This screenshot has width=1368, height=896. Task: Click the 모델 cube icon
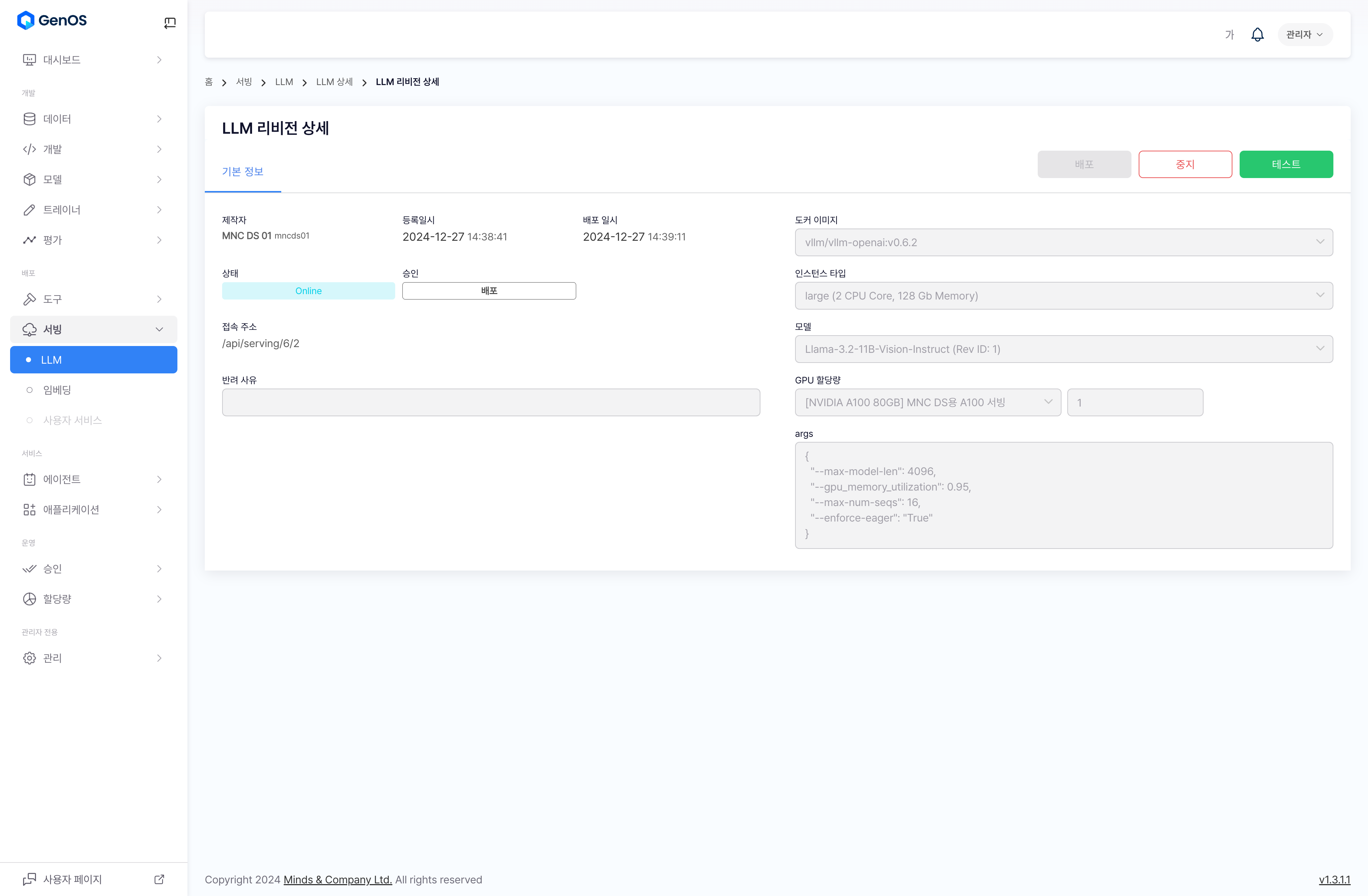[x=29, y=179]
